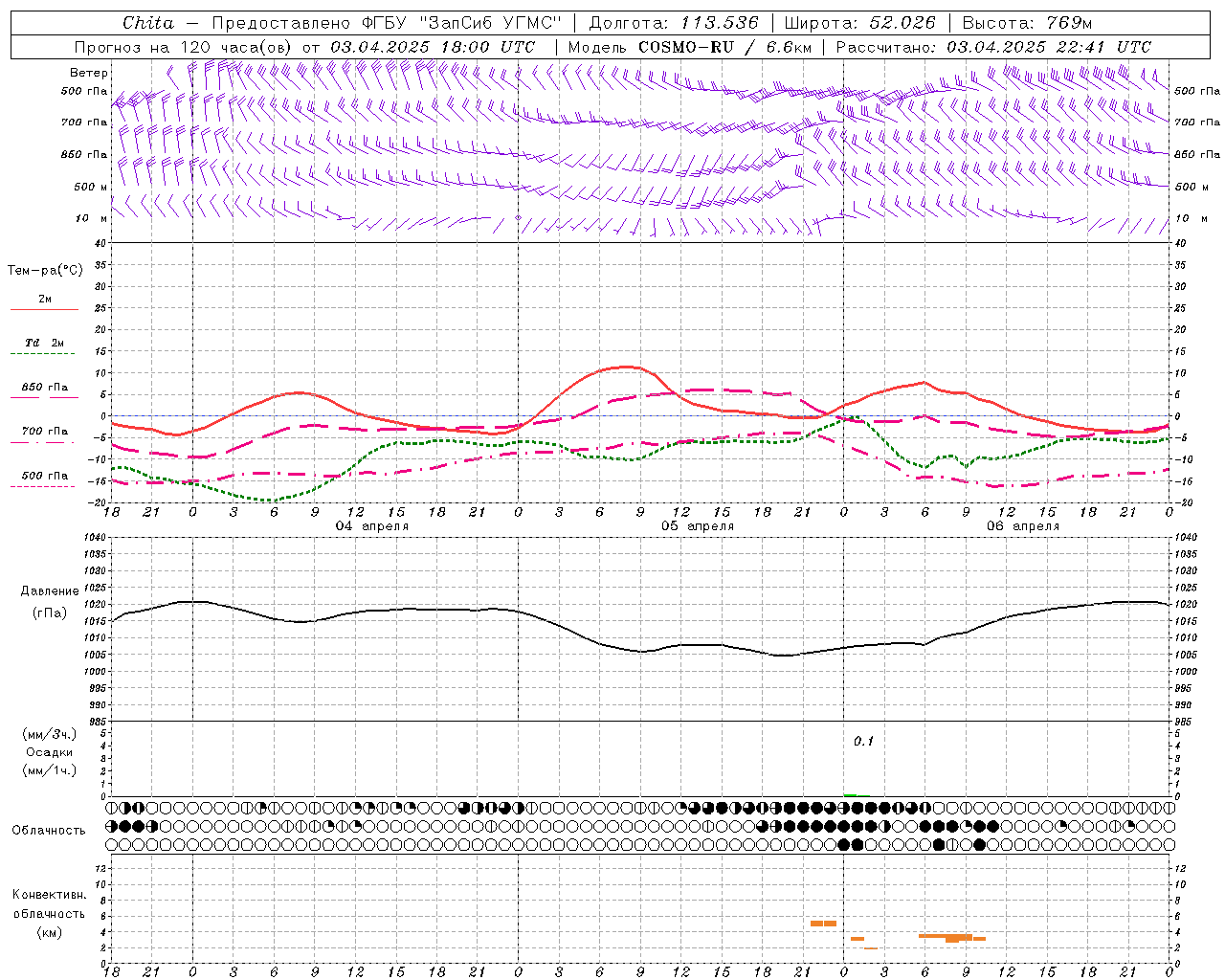Click the "(гПа)" unit under Давление

click(50, 613)
